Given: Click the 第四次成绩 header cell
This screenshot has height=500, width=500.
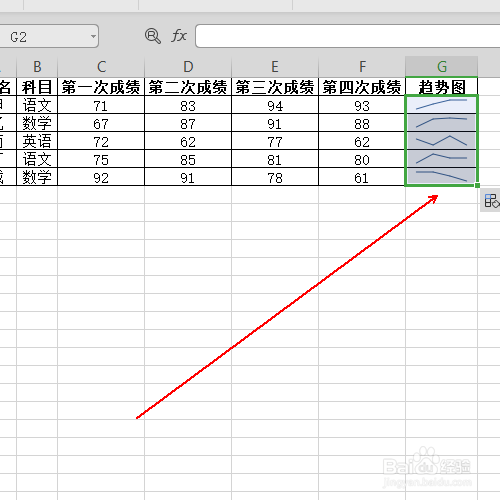Looking at the screenshot, I should click(362, 87).
